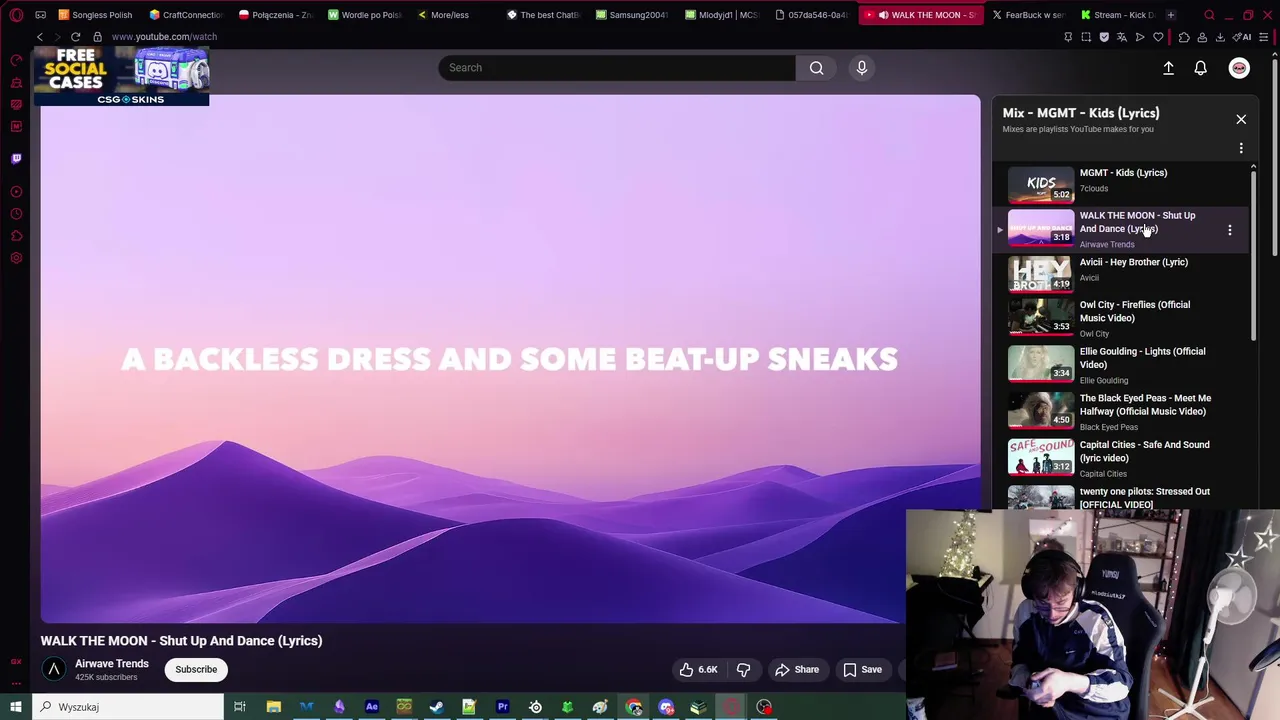Like the video with 6.6K likes
The width and height of the screenshot is (1280, 720).
698,670
